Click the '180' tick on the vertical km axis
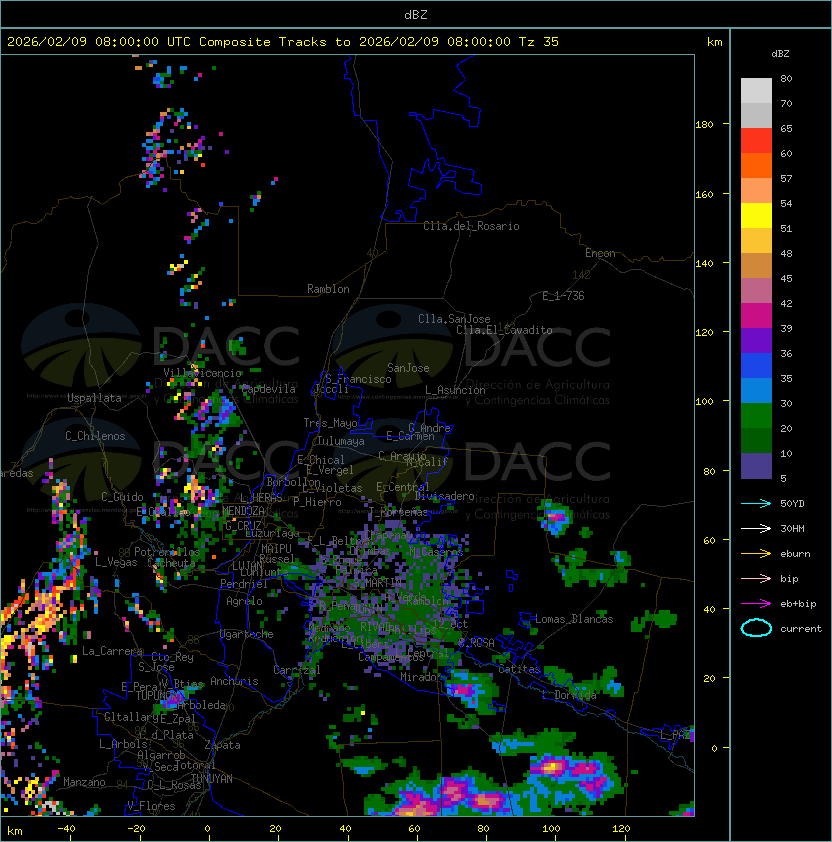This screenshot has width=832, height=842. (704, 125)
